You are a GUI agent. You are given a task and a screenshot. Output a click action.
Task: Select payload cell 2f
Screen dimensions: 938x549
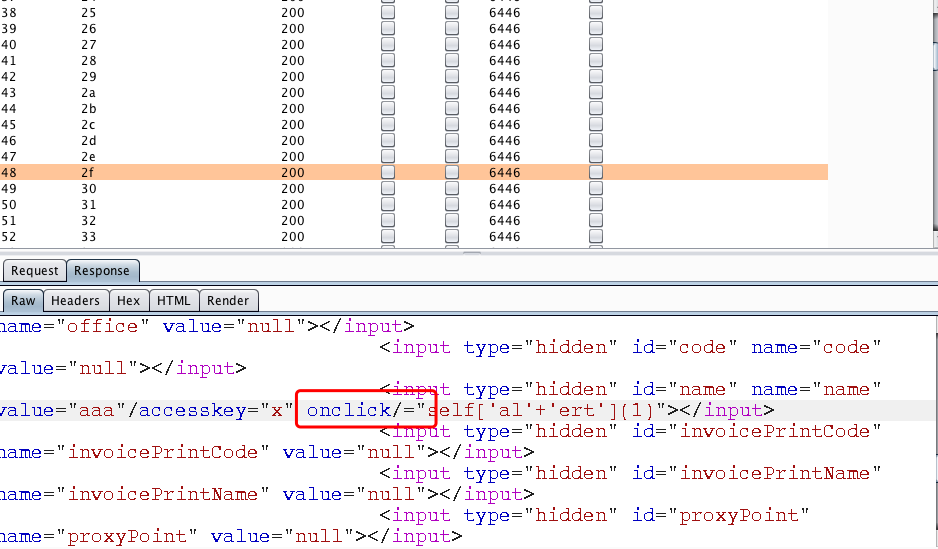[88, 172]
